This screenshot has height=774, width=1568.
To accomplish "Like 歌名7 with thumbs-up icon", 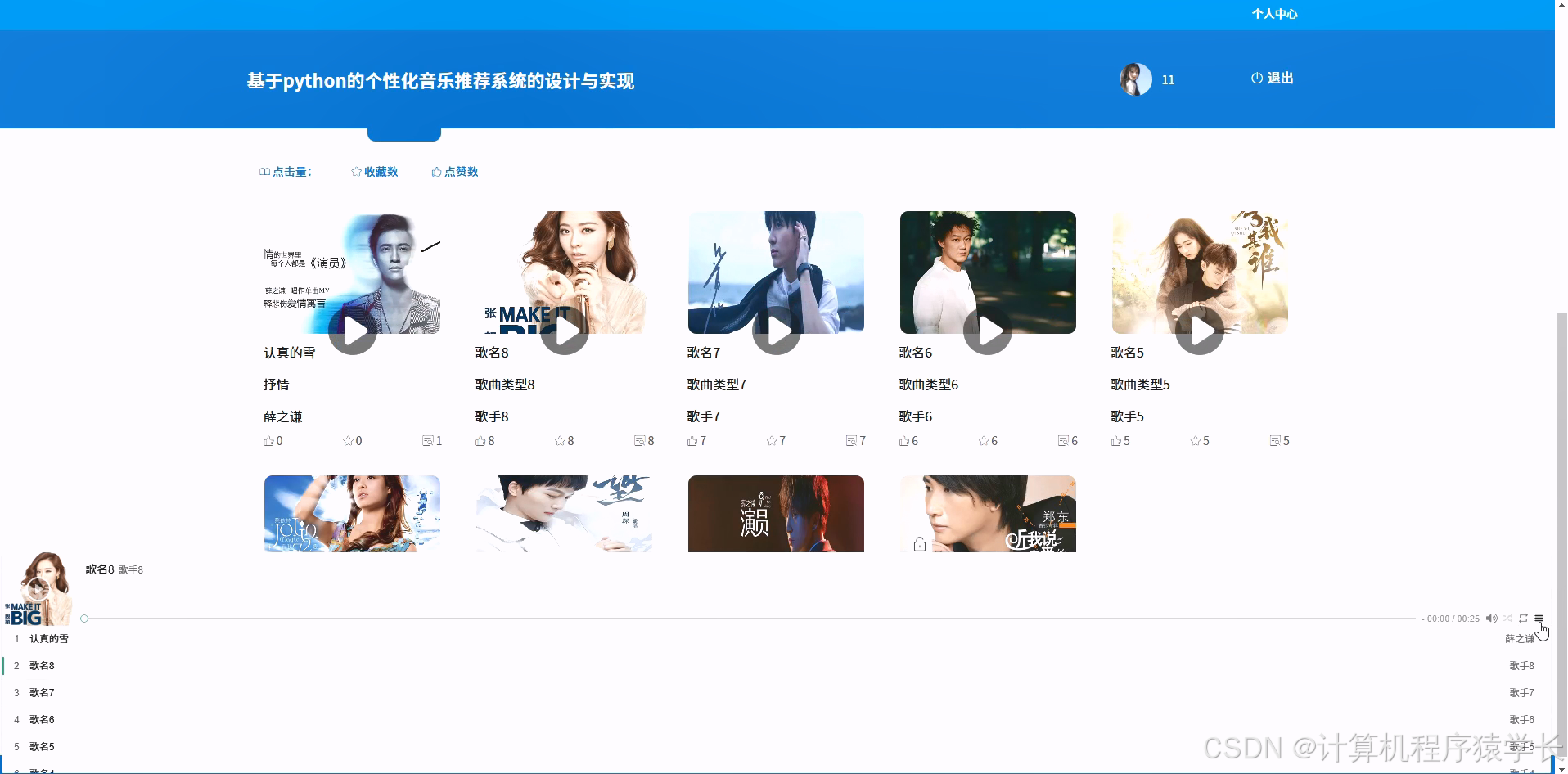I will (x=692, y=441).
